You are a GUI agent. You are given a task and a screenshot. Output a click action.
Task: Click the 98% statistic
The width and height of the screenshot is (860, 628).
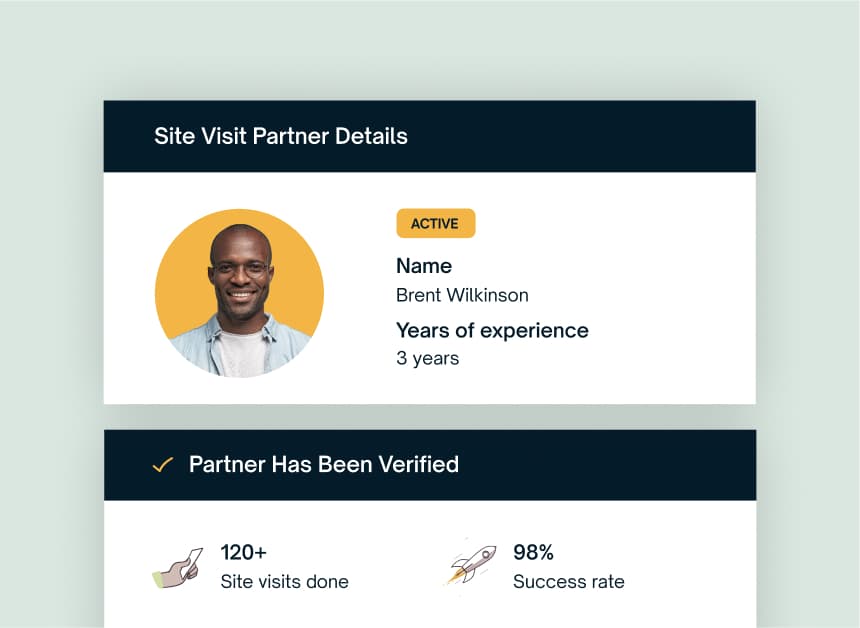[533, 552]
